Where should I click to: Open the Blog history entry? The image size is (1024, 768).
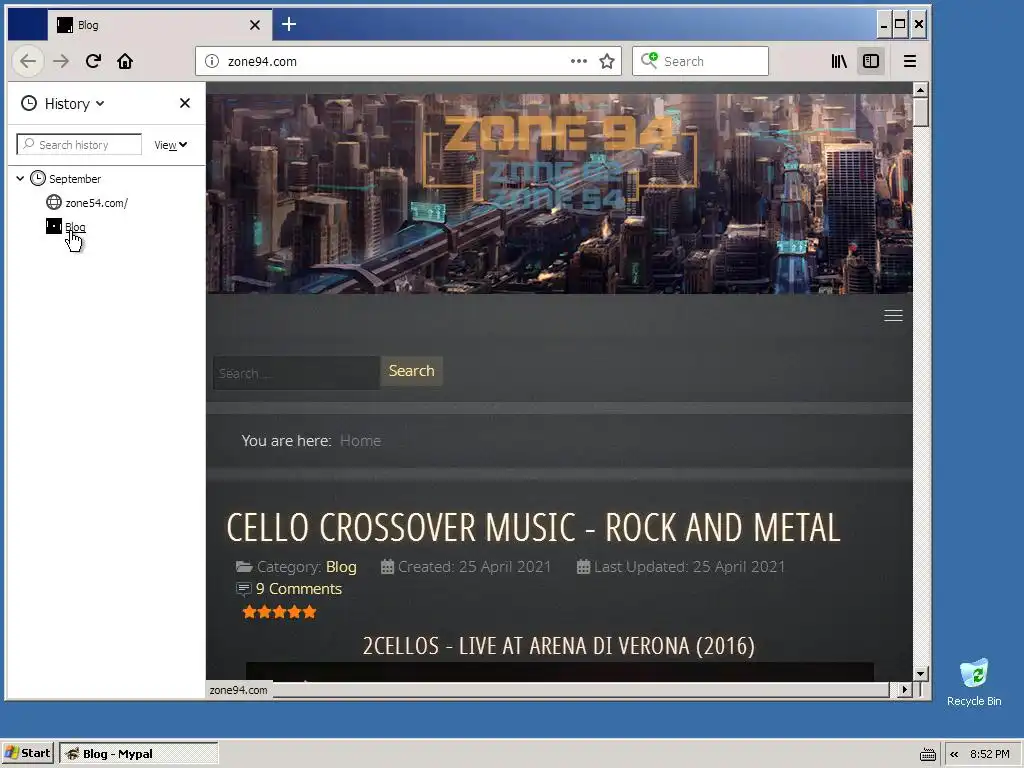point(75,227)
